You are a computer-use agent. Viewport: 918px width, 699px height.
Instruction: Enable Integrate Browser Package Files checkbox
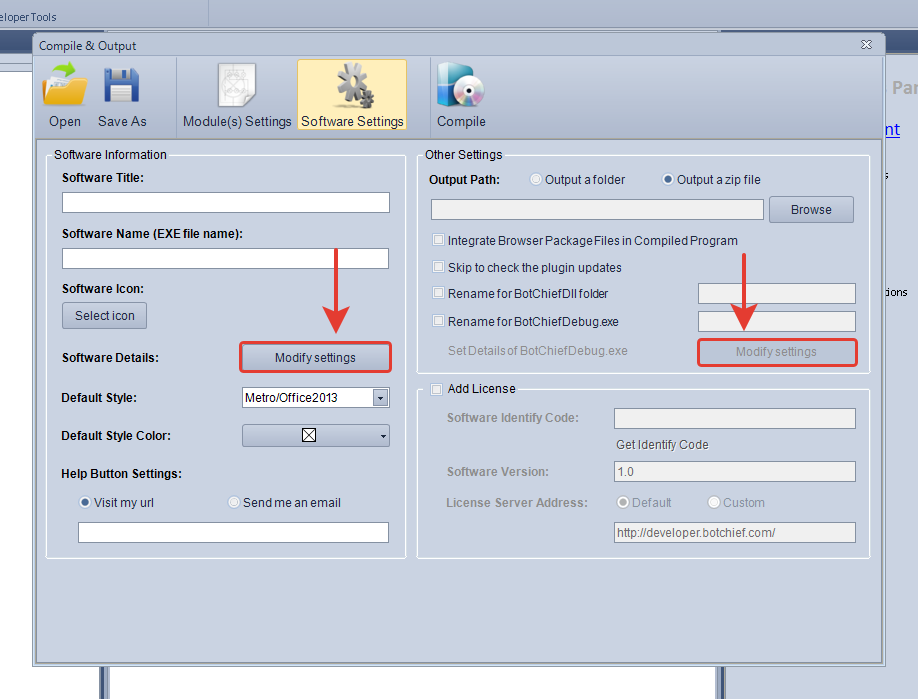438,240
